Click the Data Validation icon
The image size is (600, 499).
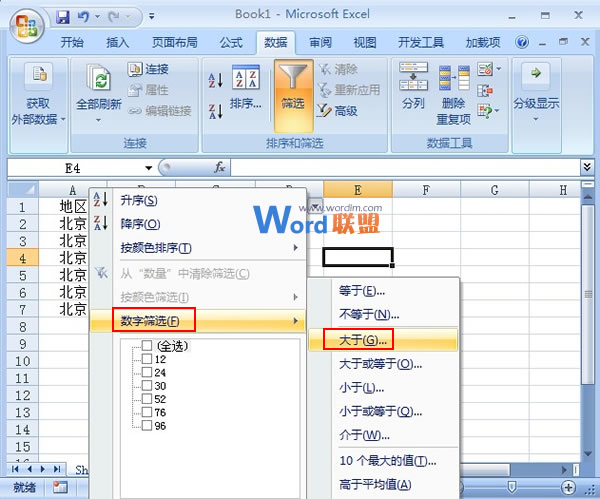[485, 69]
